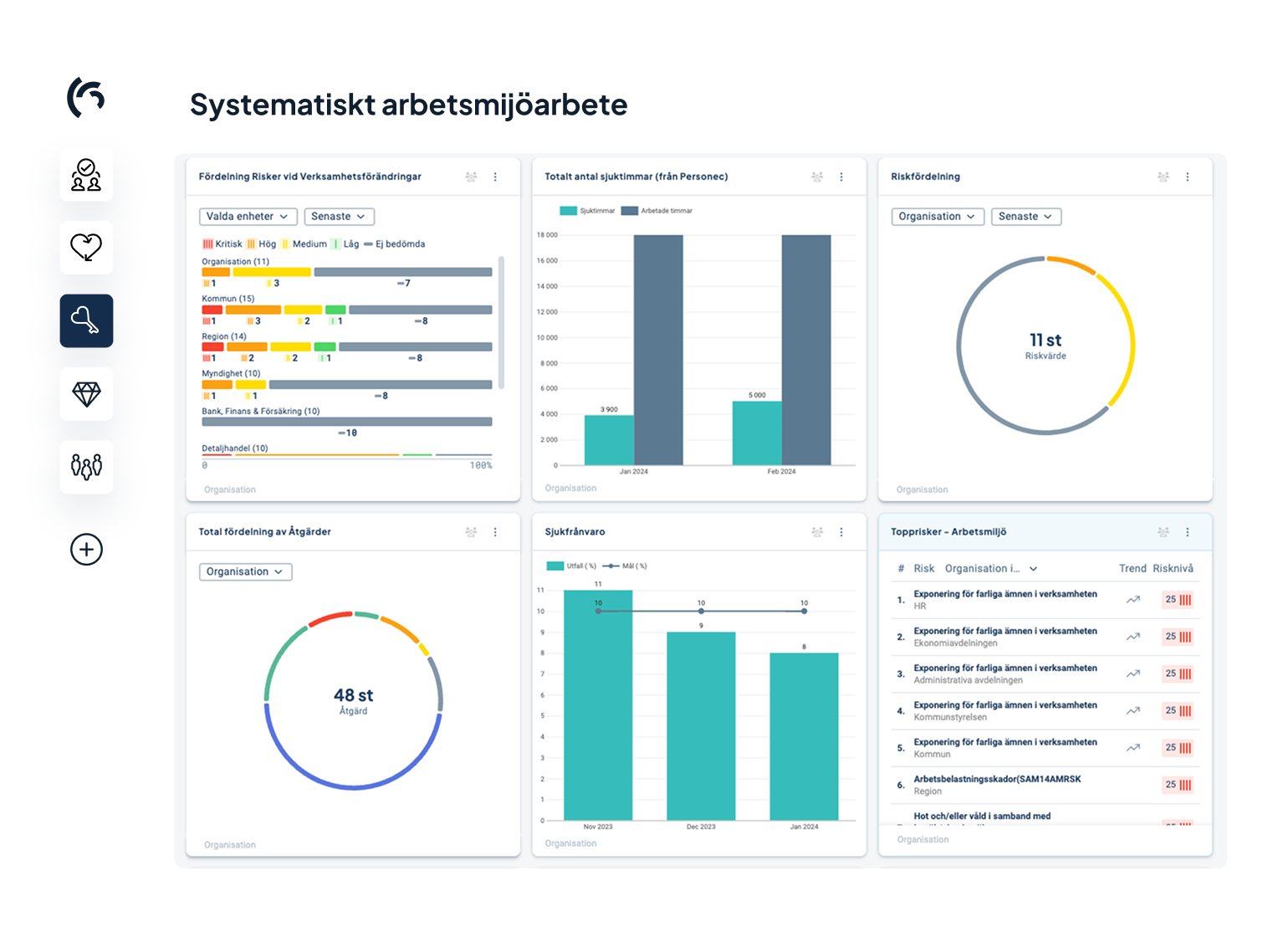Select the diamond icon in the sidebar
The height and width of the screenshot is (927, 1288).
pyautogui.click(x=86, y=393)
